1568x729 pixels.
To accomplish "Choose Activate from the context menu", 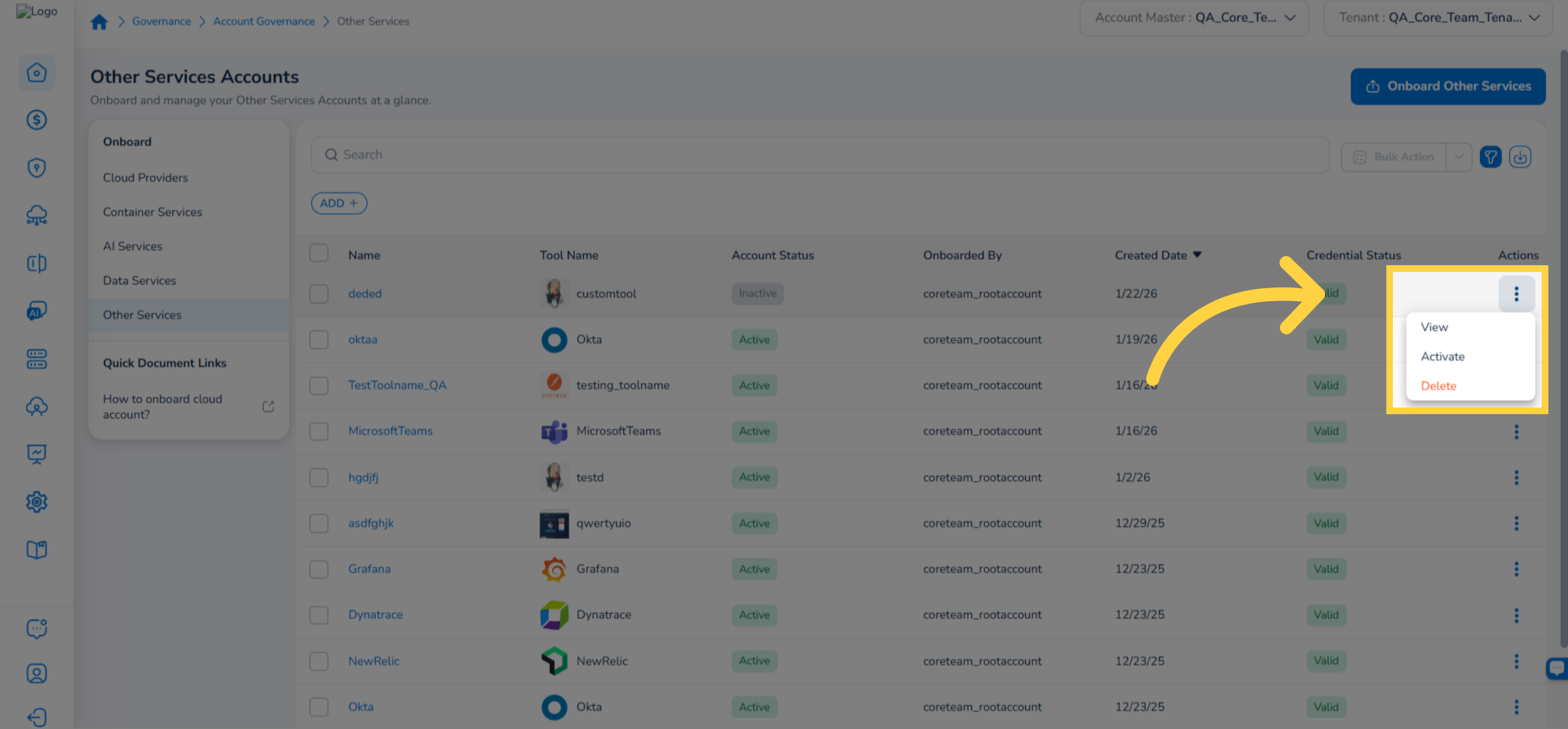I will [x=1443, y=357].
